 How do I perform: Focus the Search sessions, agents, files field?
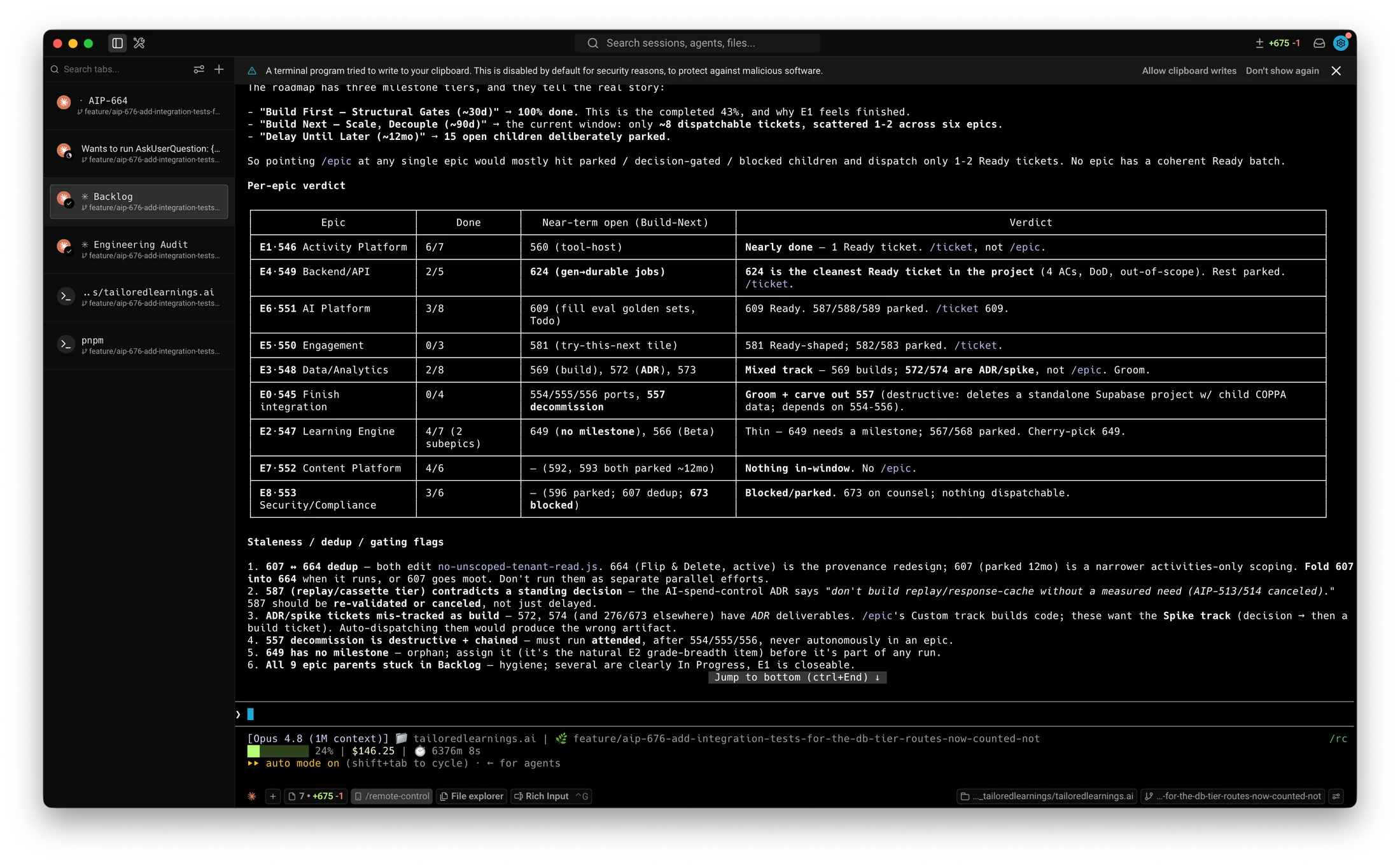[697, 43]
